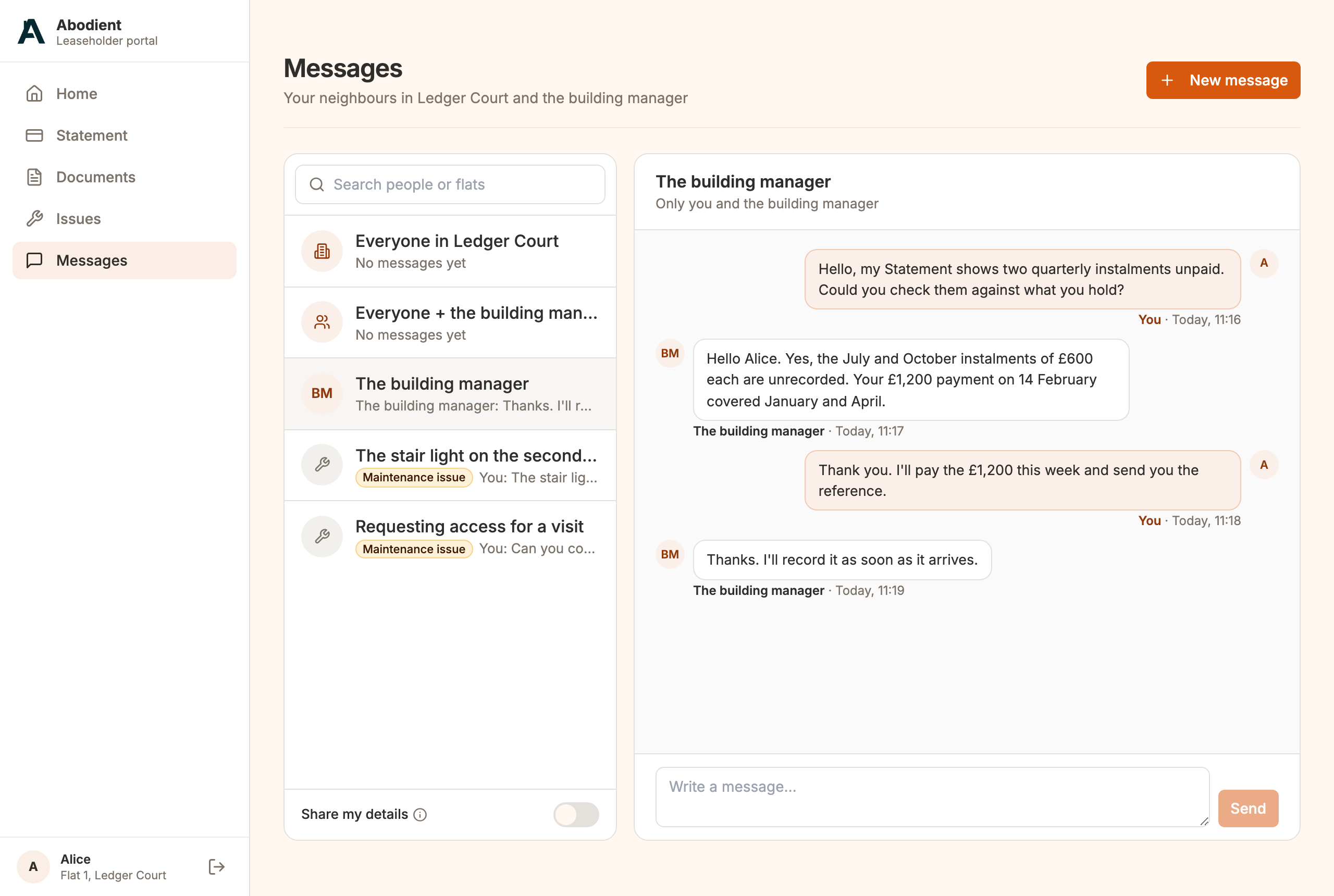Go to Statement in the sidebar

125,135
